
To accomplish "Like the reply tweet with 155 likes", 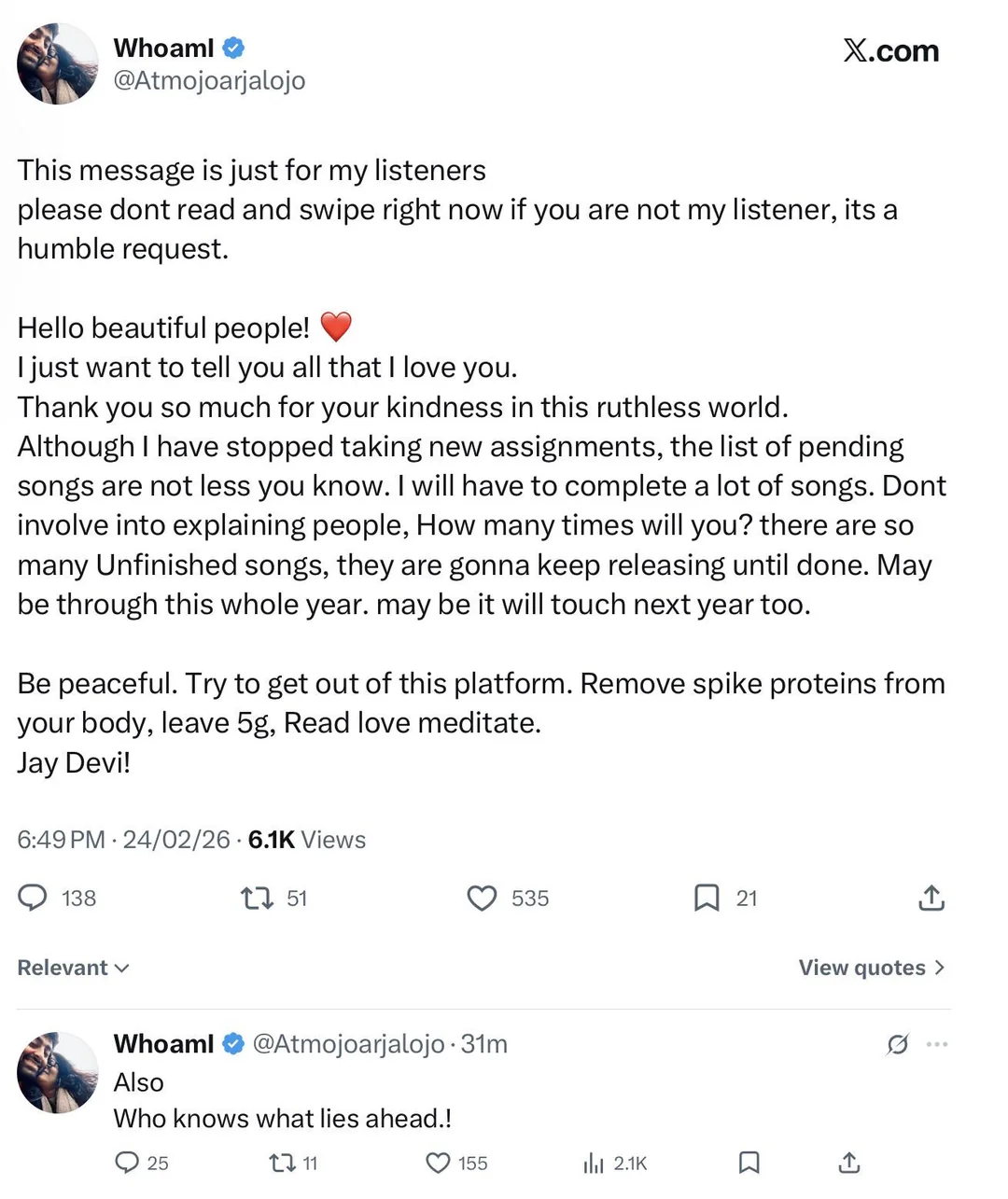I will point(438,1163).
